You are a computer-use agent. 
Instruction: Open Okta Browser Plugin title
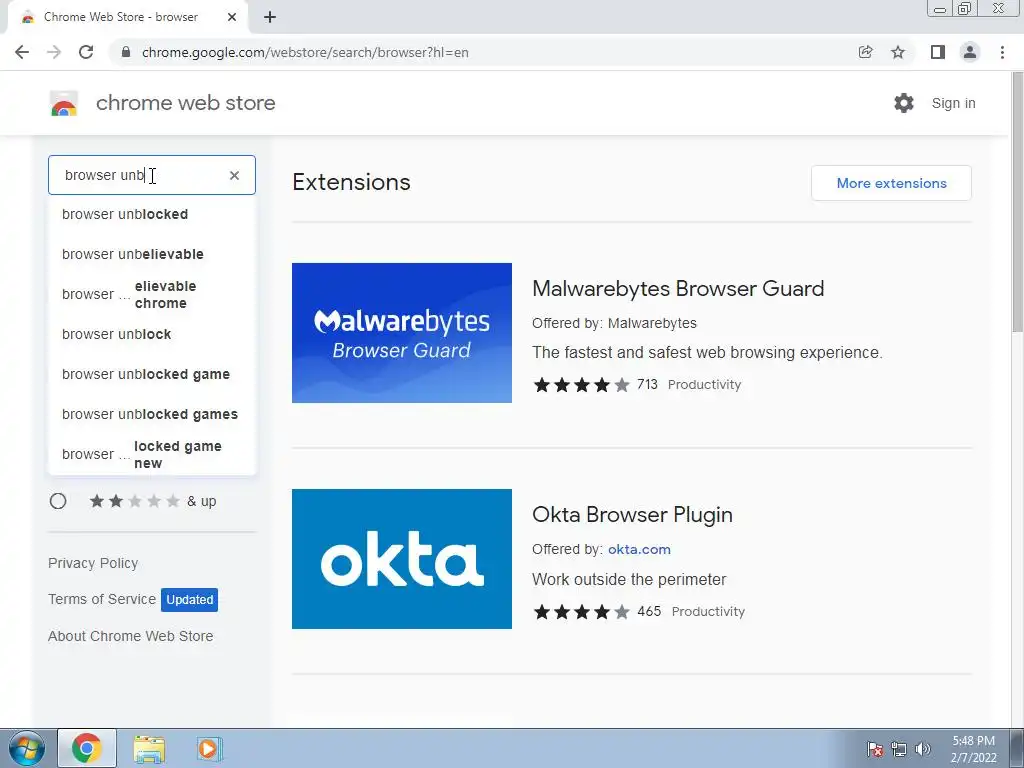[x=632, y=515]
